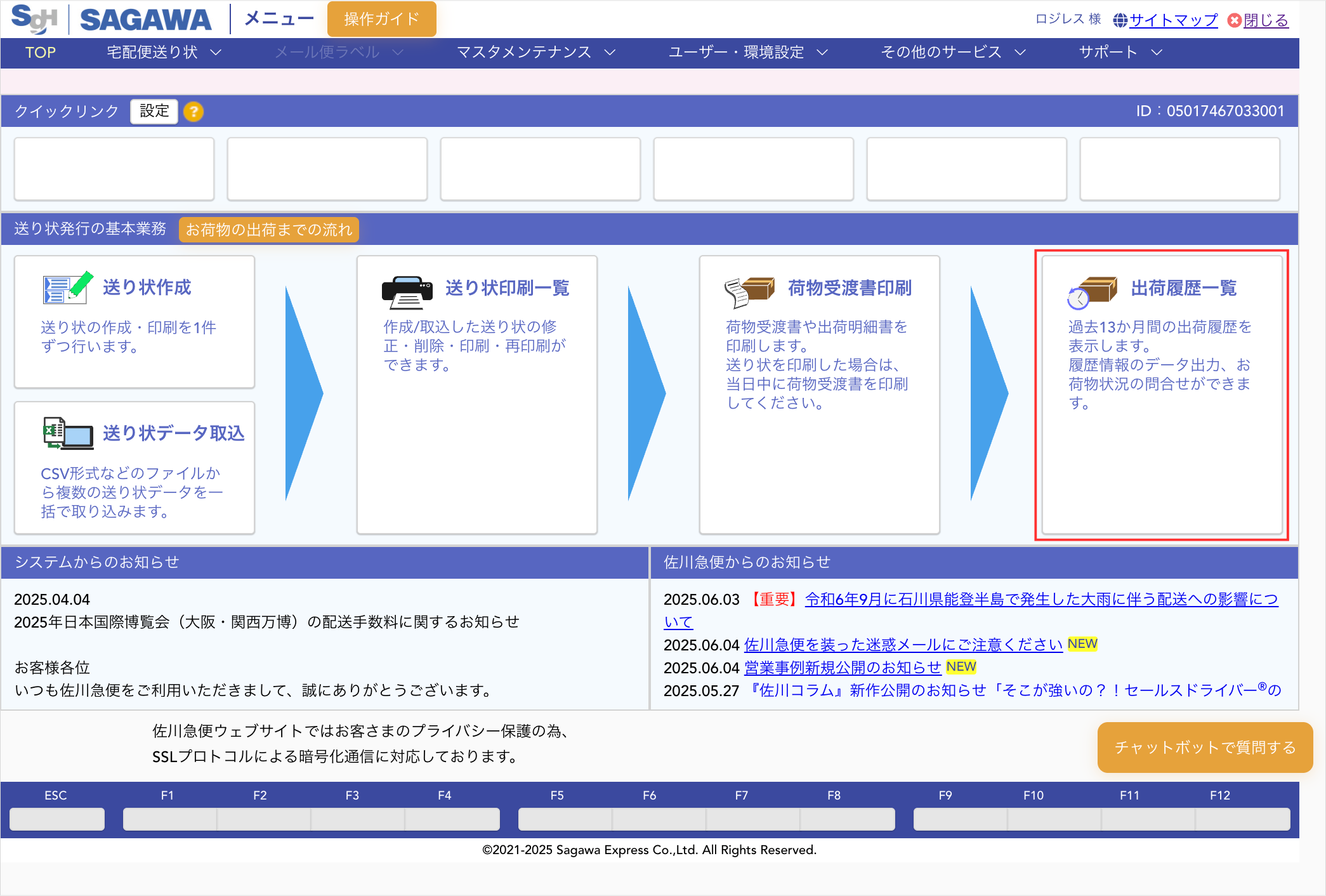The height and width of the screenshot is (896, 1326).
Task: Click the ID：05017467033001 text
Action: pyautogui.click(x=1211, y=111)
